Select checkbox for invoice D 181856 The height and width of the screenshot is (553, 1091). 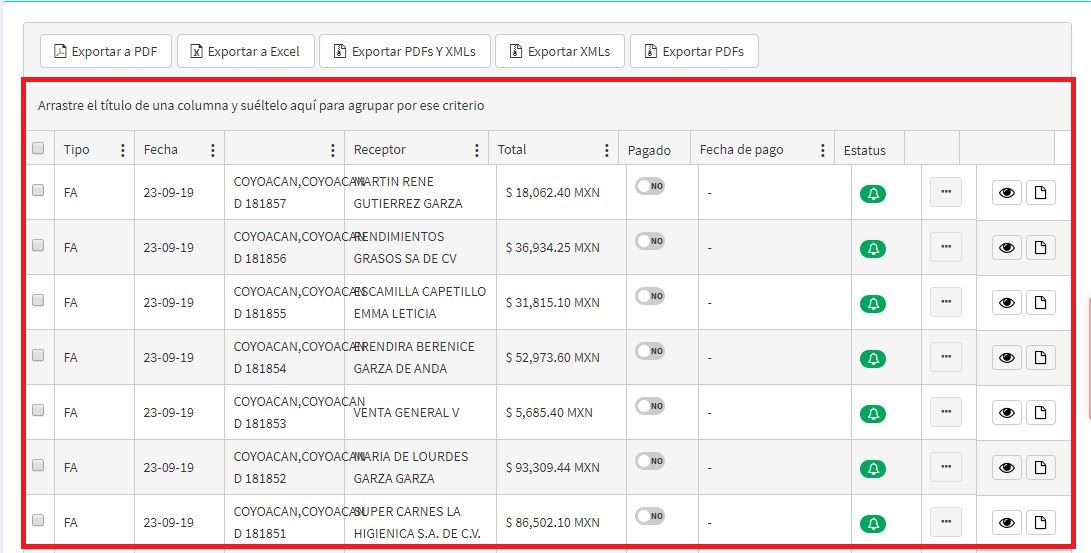point(38,245)
